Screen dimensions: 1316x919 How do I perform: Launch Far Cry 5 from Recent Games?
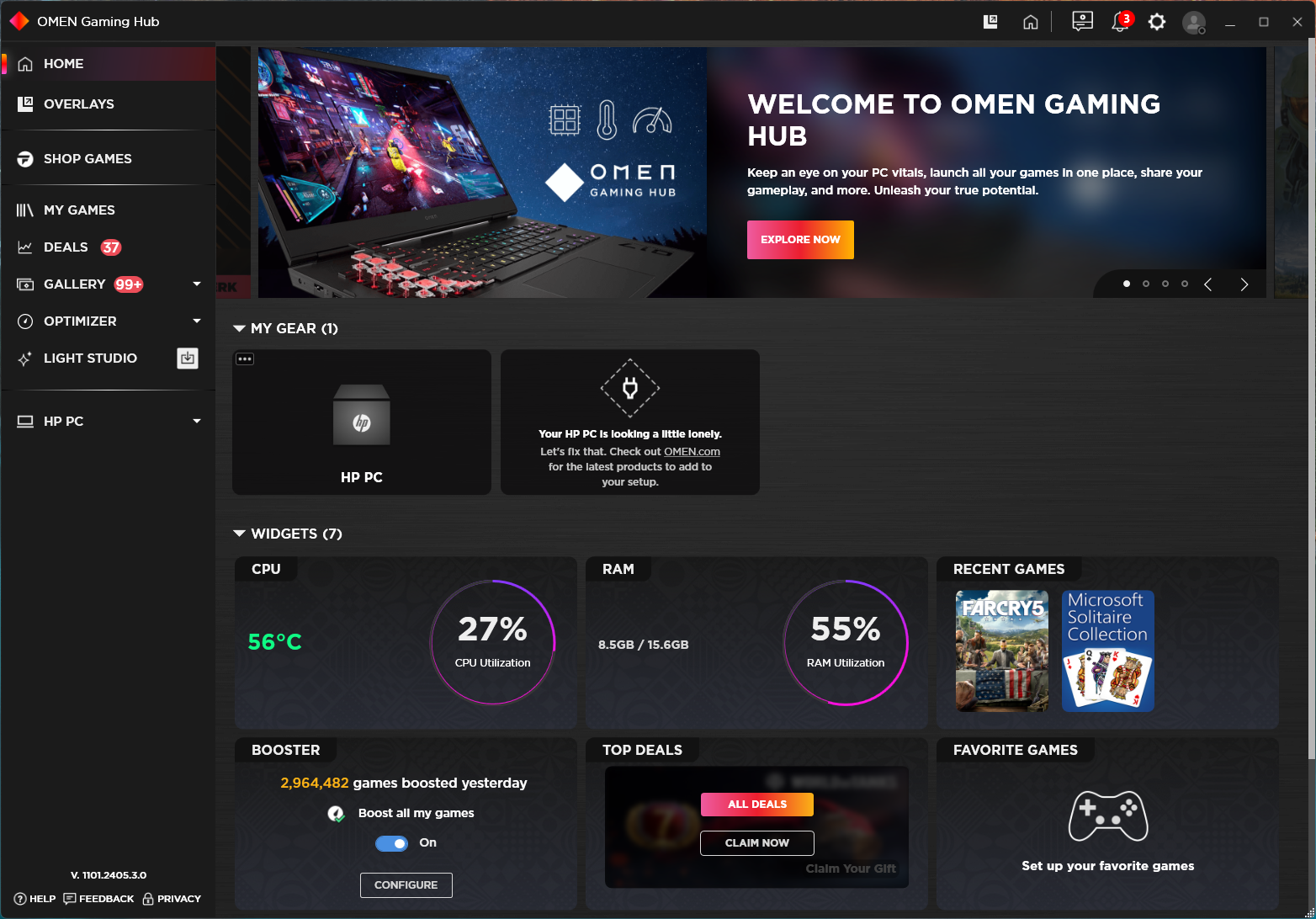1002,651
